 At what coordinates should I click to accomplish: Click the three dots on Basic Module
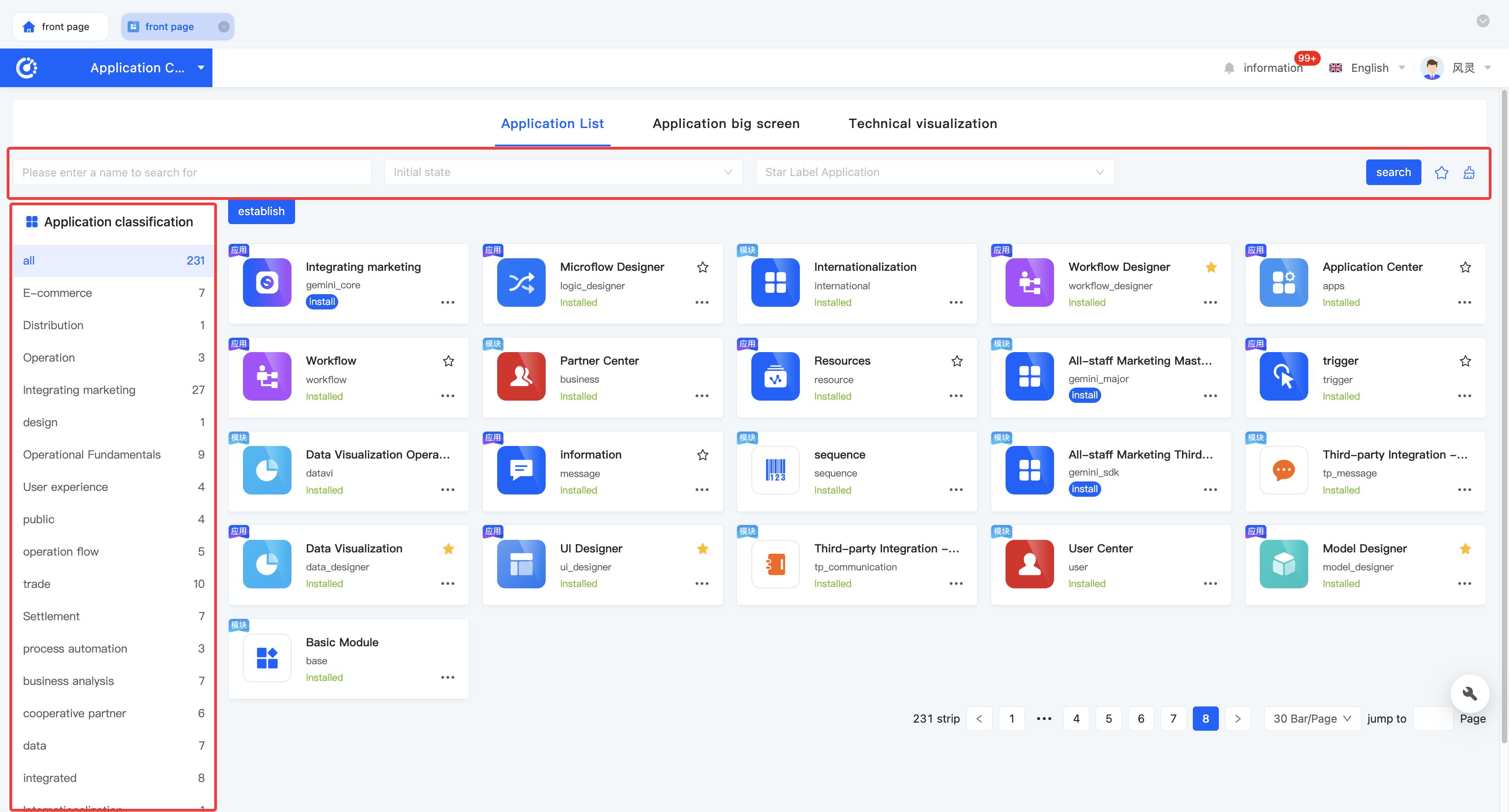pos(448,677)
